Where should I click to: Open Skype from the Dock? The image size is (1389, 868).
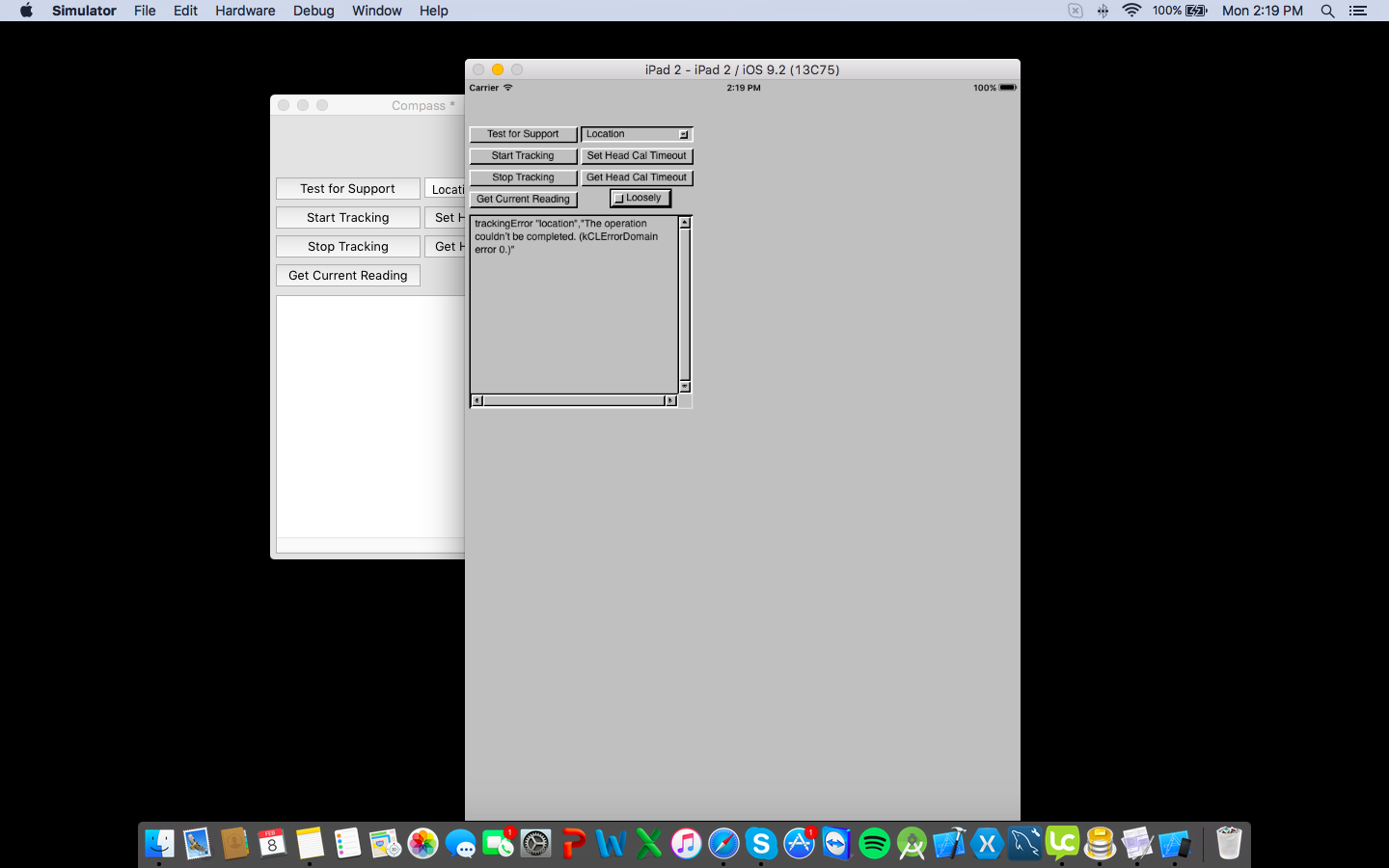[x=761, y=844]
